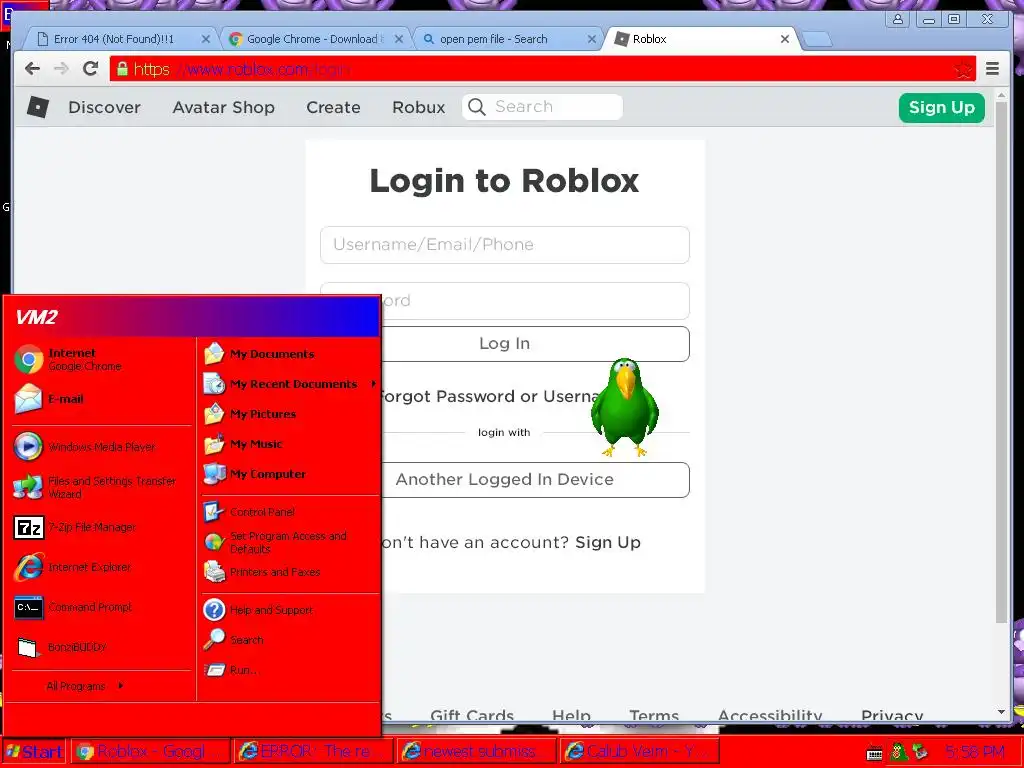Launch 7-Zip File Manager

pyautogui.click(x=75, y=527)
